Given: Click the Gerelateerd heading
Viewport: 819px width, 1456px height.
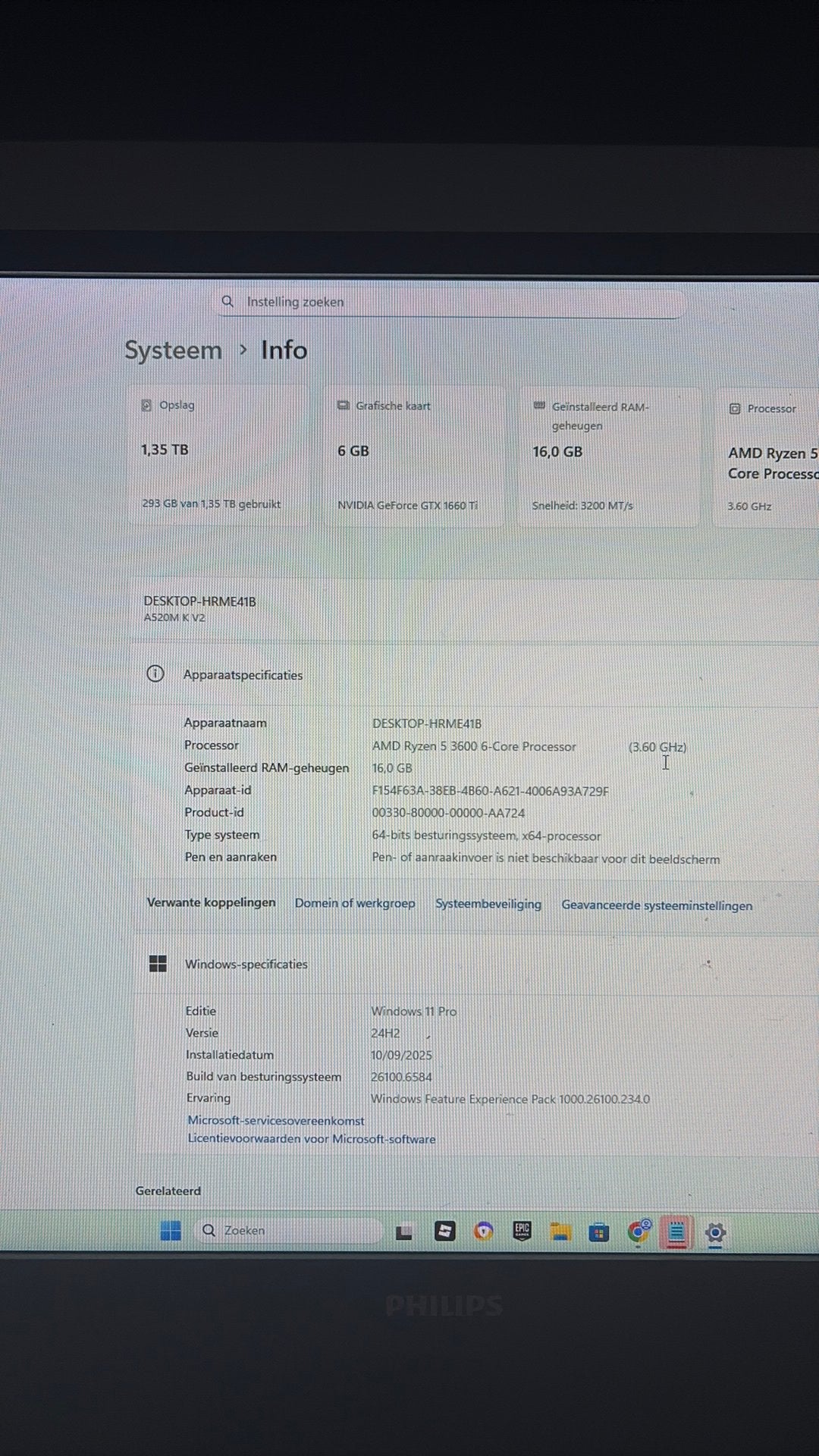Looking at the screenshot, I should (x=168, y=1191).
